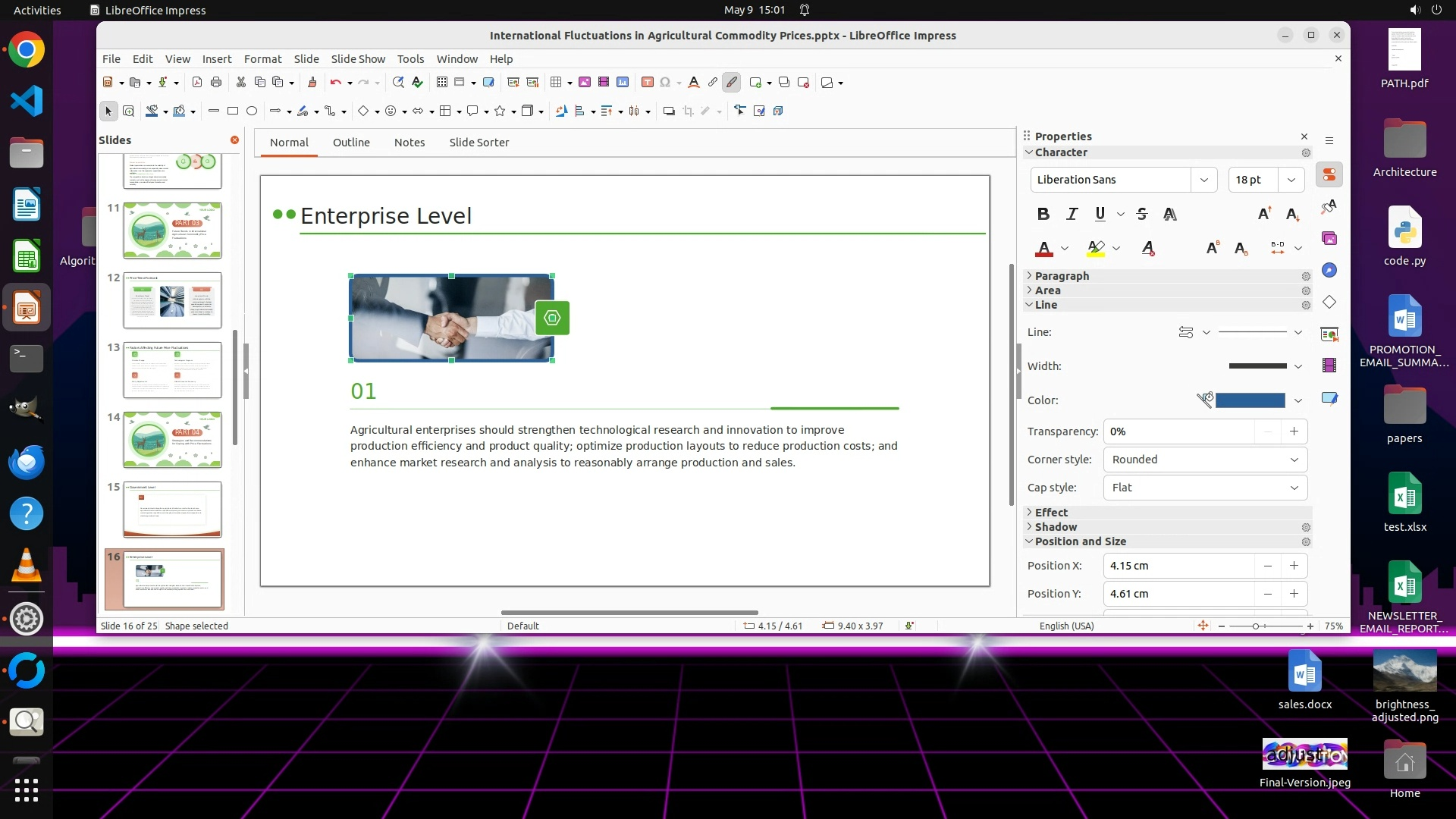Click the Export as PDF icon
1456x819 pixels.
(x=197, y=83)
